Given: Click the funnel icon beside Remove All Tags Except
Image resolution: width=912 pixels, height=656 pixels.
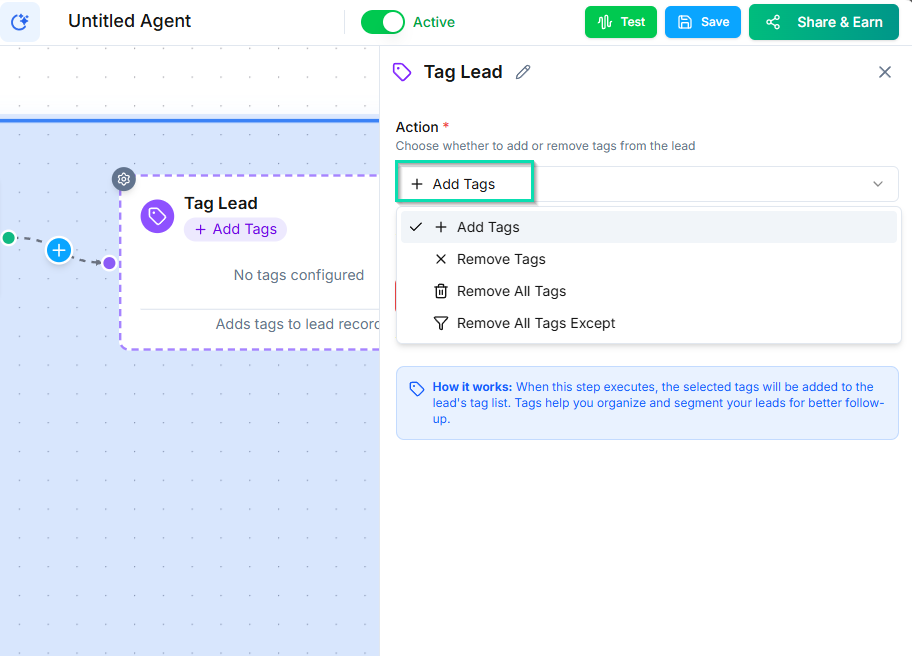Looking at the screenshot, I should [440, 323].
